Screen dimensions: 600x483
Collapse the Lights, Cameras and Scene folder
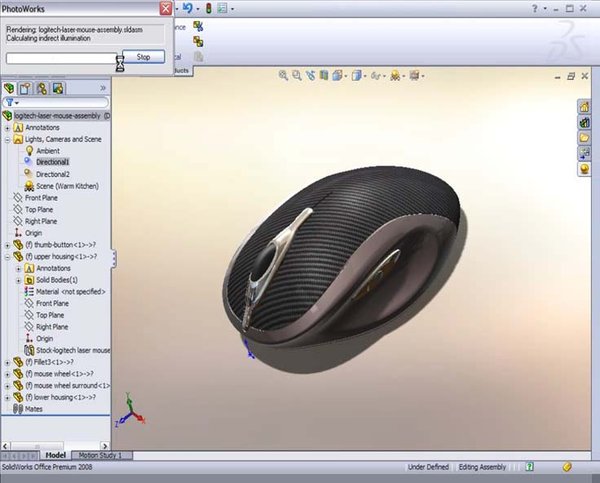(x=7, y=140)
